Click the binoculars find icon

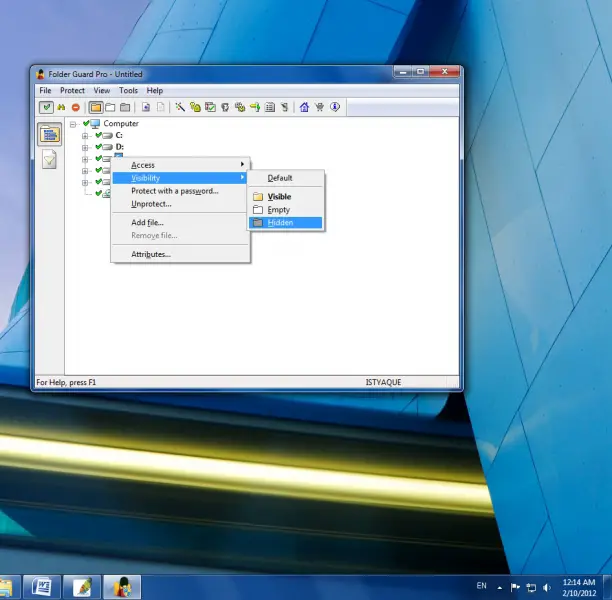tap(61, 107)
